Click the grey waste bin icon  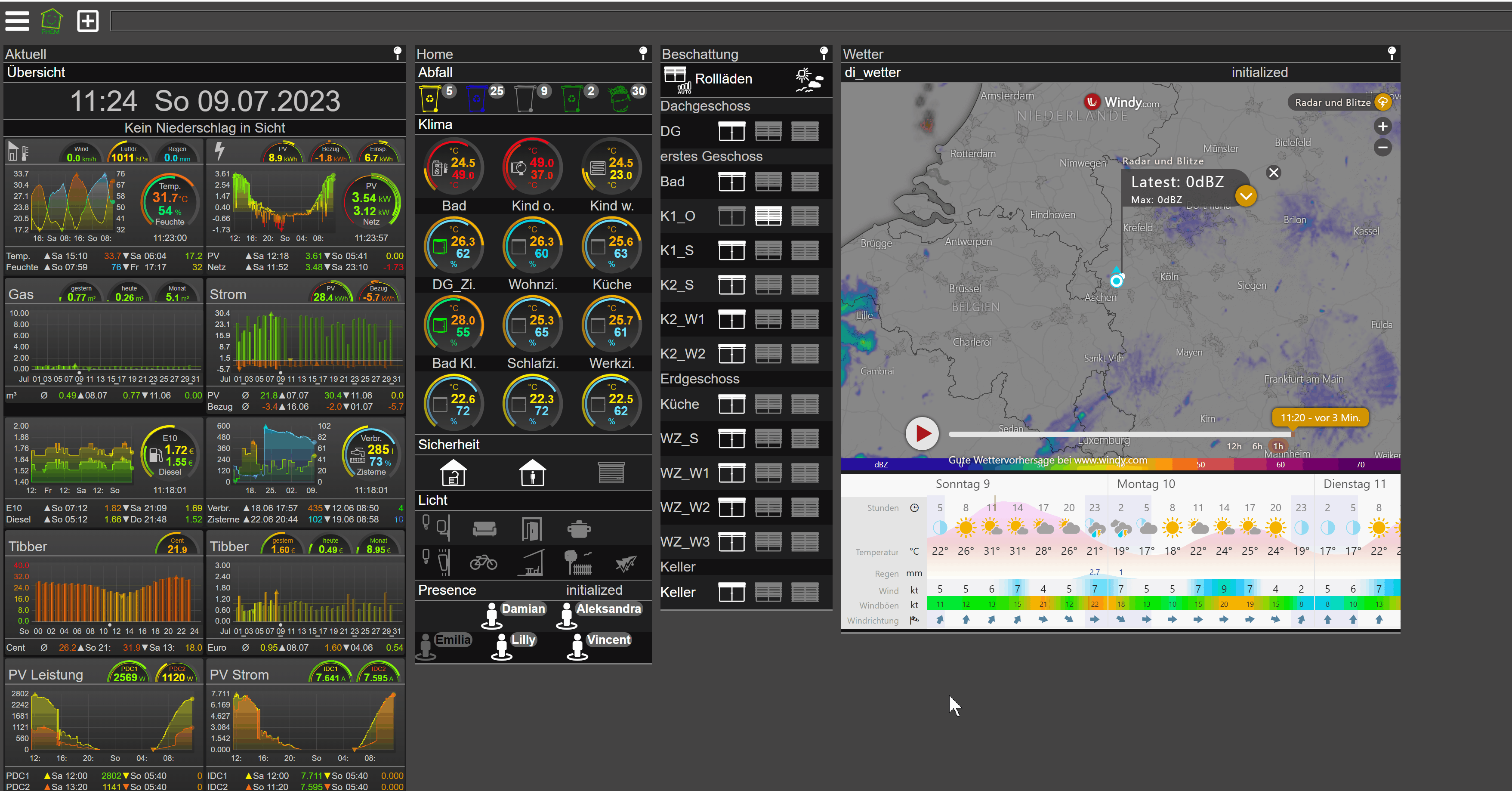point(524,99)
